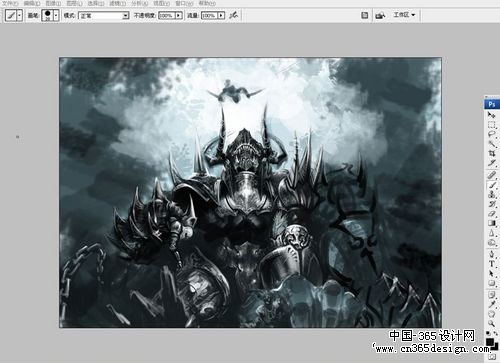Open the foreground color swatch

(x=489, y=342)
